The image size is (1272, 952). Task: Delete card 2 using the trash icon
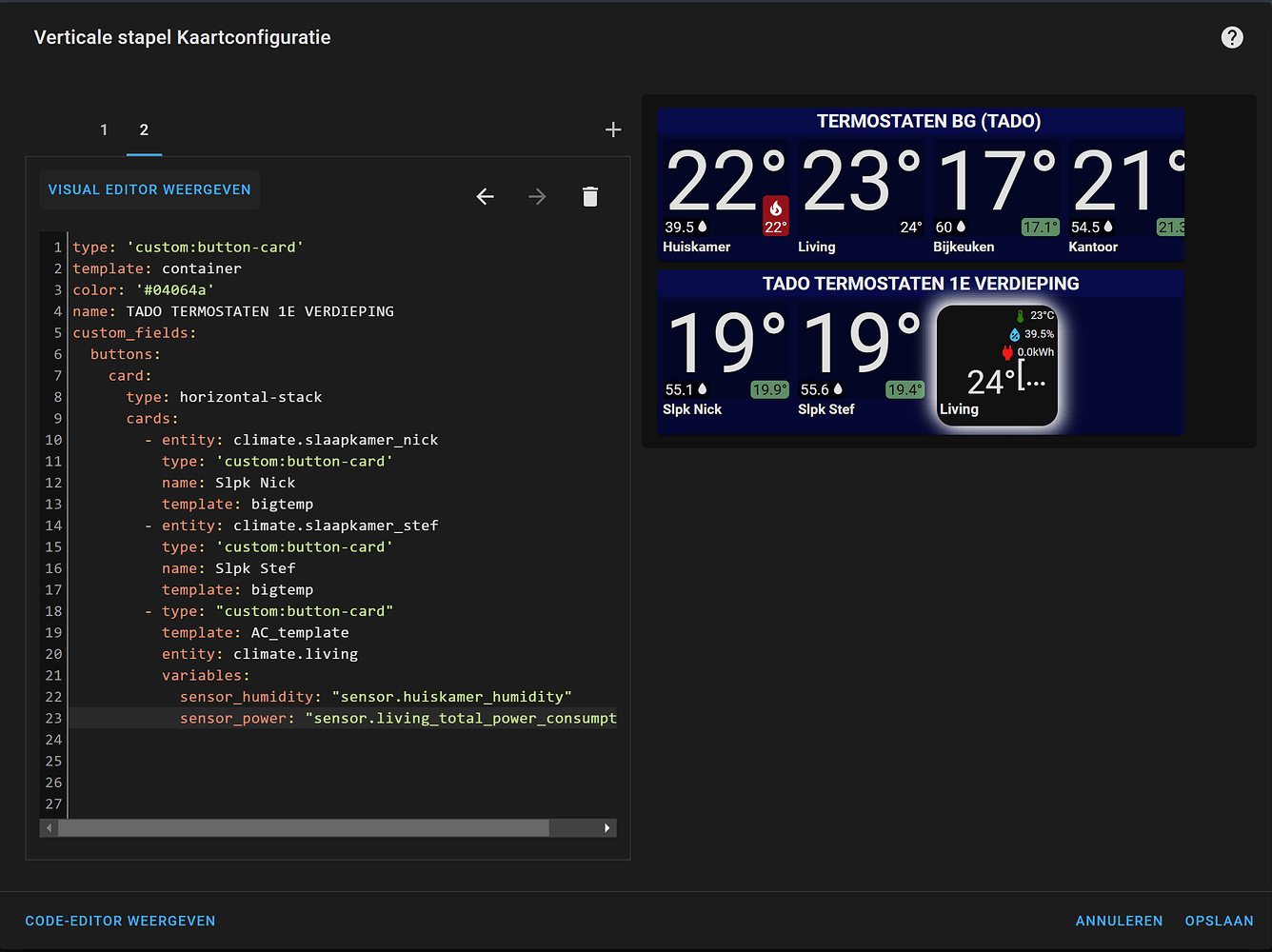point(590,196)
